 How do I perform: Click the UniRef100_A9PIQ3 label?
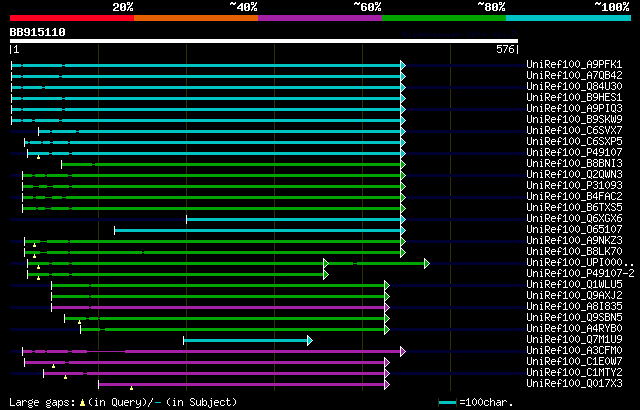574,109
